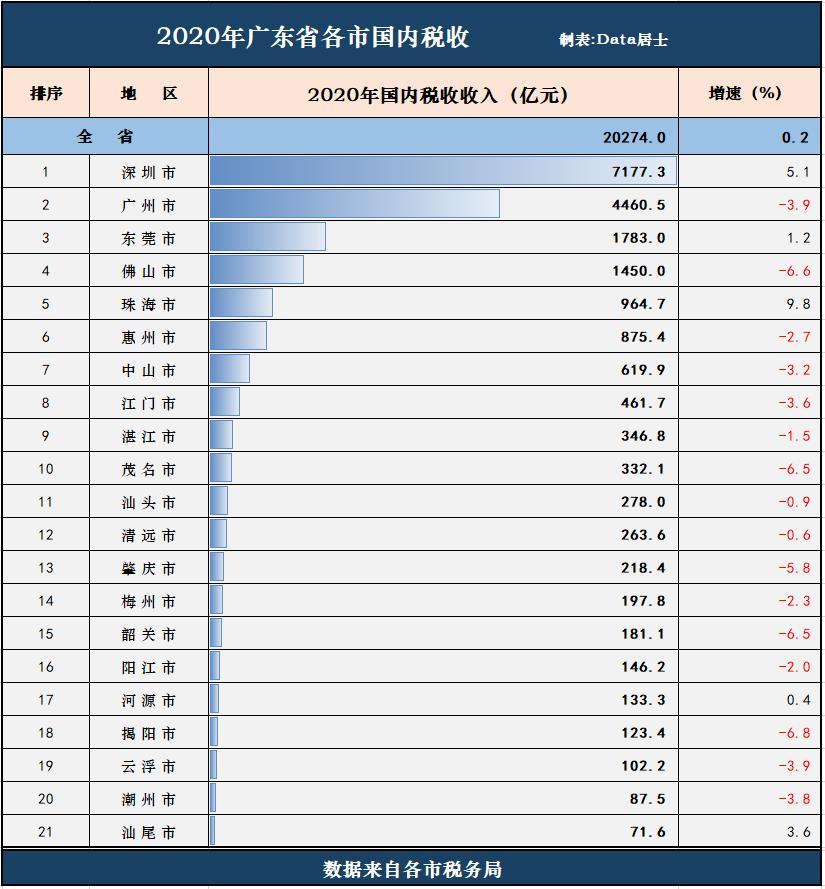Click the city name 梅州市
This screenshot has height=889, width=825.
pos(149,601)
